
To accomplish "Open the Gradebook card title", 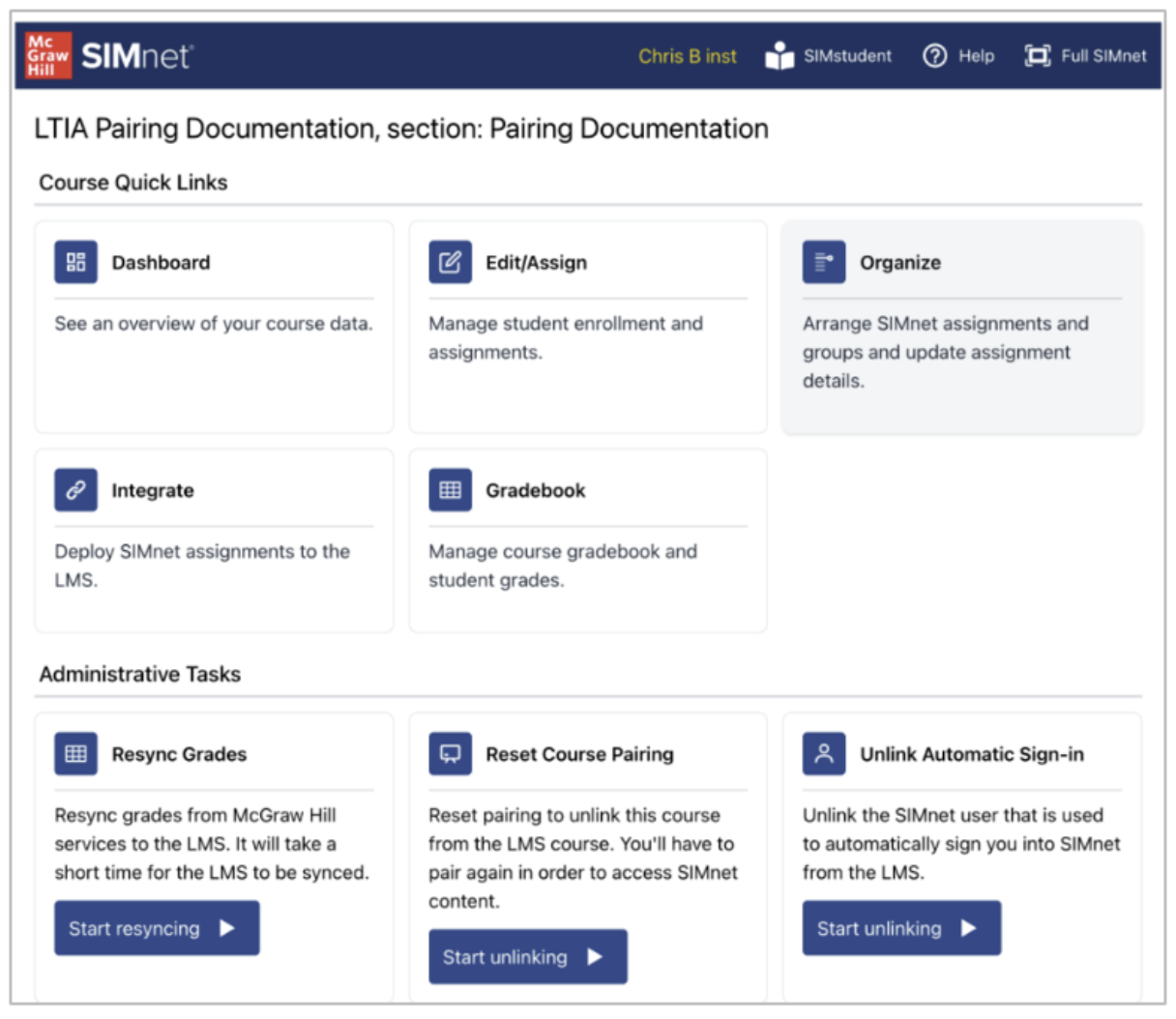I will click(535, 490).
